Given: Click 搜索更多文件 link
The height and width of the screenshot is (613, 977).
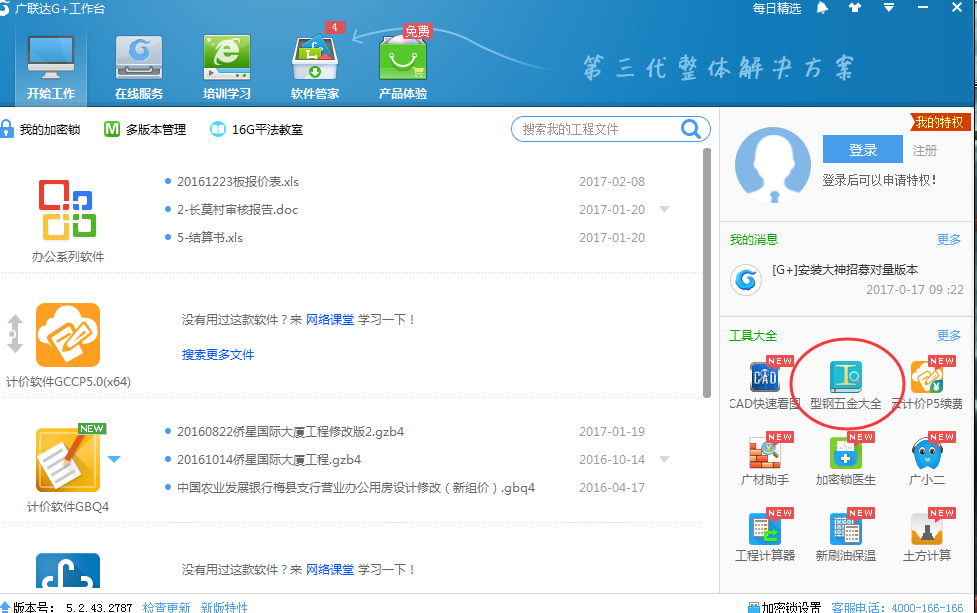Looking at the screenshot, I should [x=218, y=354].
